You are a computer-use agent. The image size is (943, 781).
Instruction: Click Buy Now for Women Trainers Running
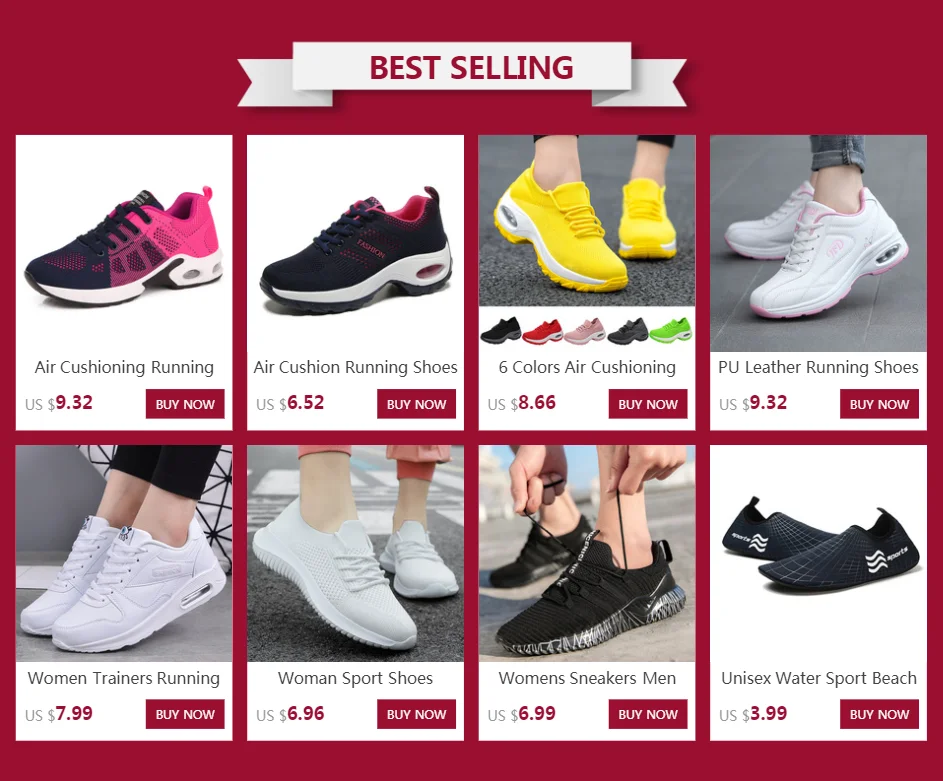[185, 714]
